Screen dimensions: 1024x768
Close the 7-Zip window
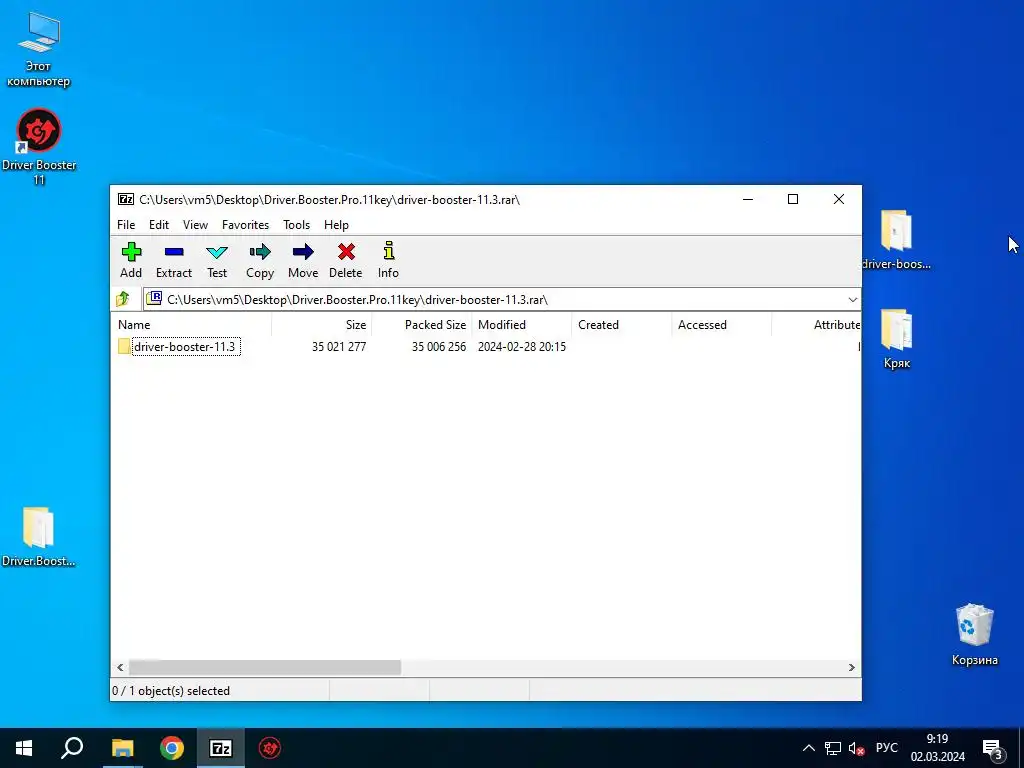click(839, 199)
